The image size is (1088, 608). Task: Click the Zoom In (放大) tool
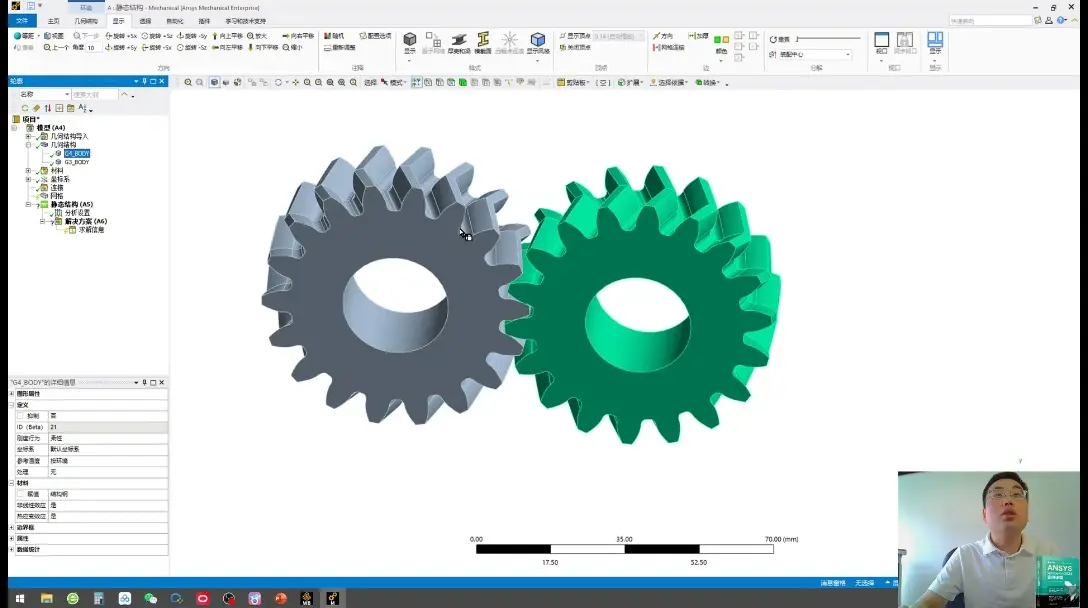257,35
